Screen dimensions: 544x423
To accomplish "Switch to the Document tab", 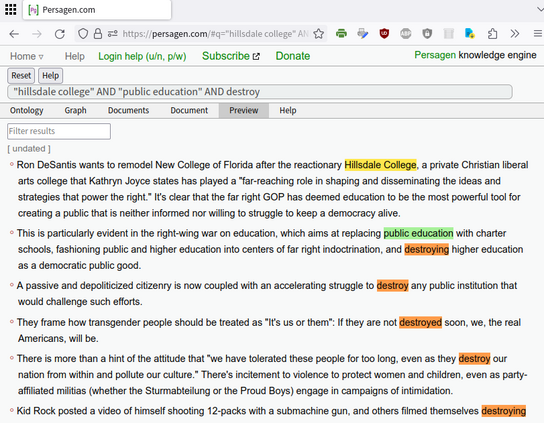I will pos(189,110).
